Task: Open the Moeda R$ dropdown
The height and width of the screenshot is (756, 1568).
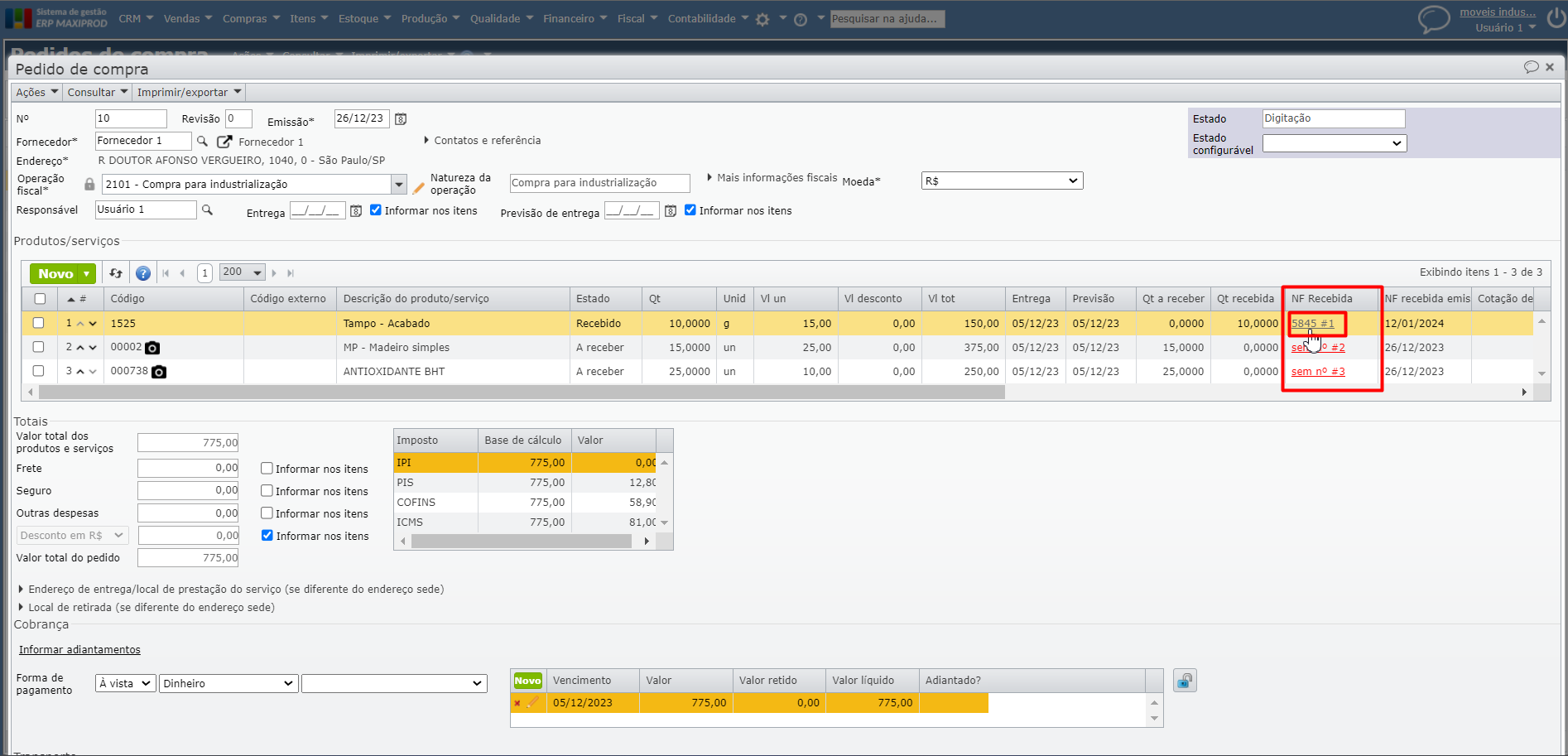Action: pos(1002,181)
